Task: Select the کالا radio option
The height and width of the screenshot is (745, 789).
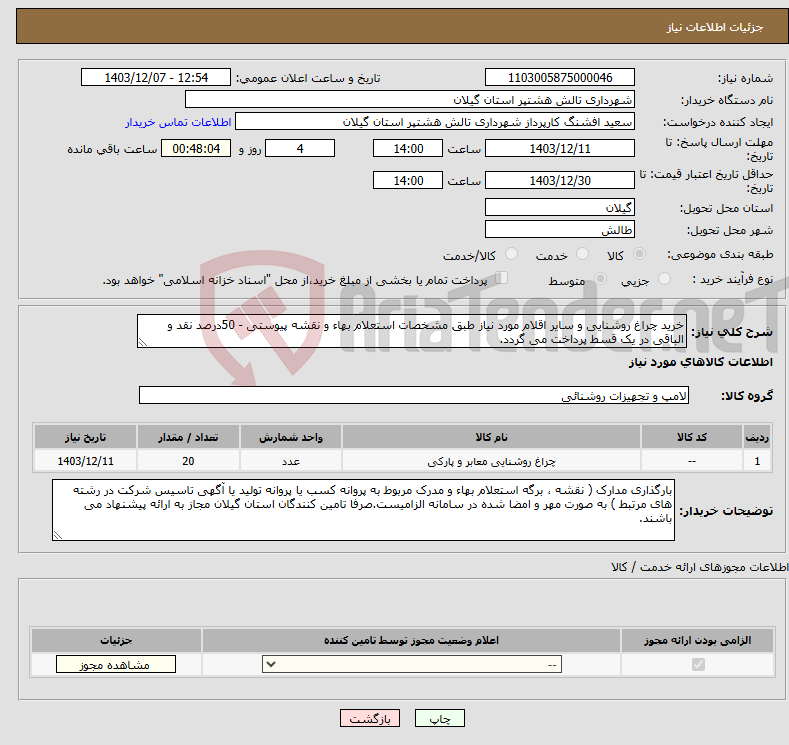Action: (639, 255)
